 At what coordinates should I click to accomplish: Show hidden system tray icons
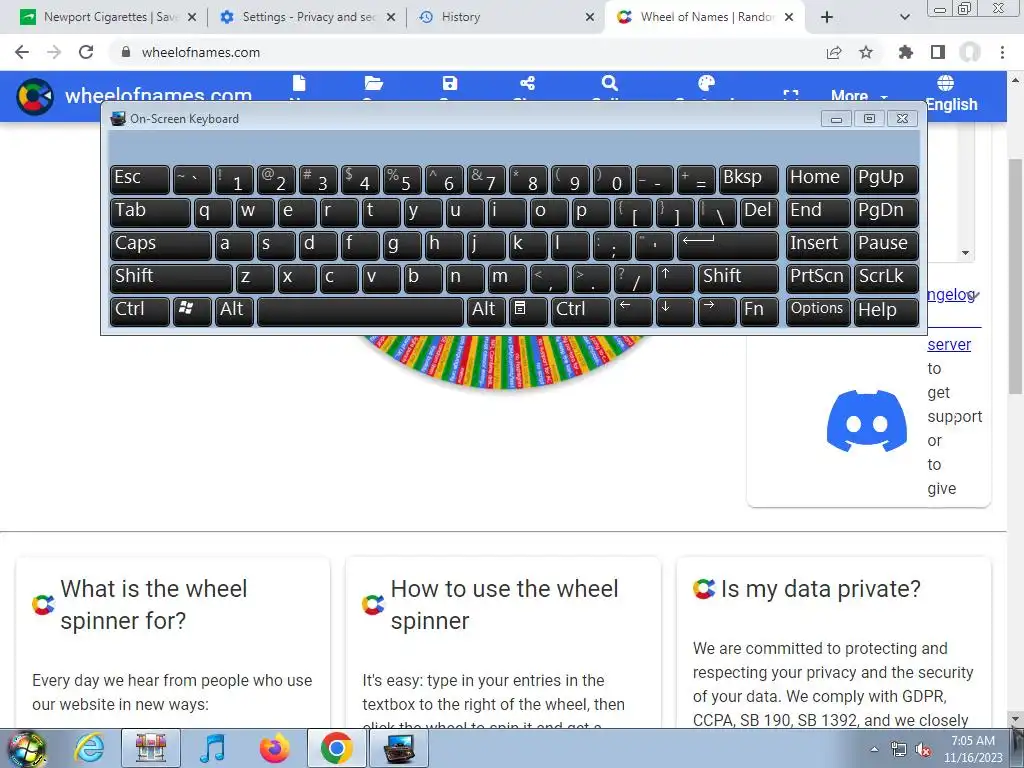pyautogui.click(x=874, y=749)
